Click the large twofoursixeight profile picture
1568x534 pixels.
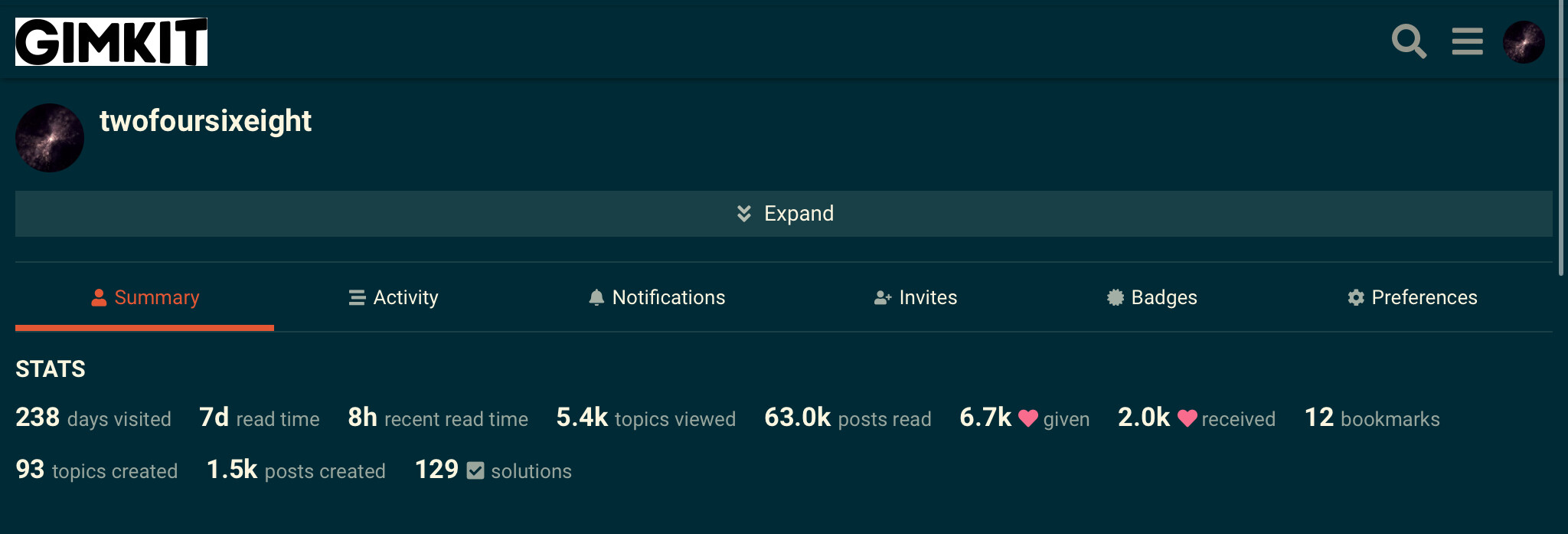pyautogui.click(x=50, y=138)
